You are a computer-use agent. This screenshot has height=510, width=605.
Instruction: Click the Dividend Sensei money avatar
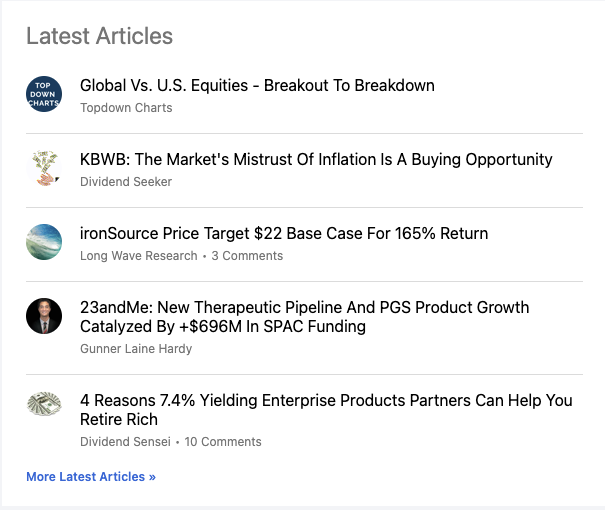click(44, 404)
